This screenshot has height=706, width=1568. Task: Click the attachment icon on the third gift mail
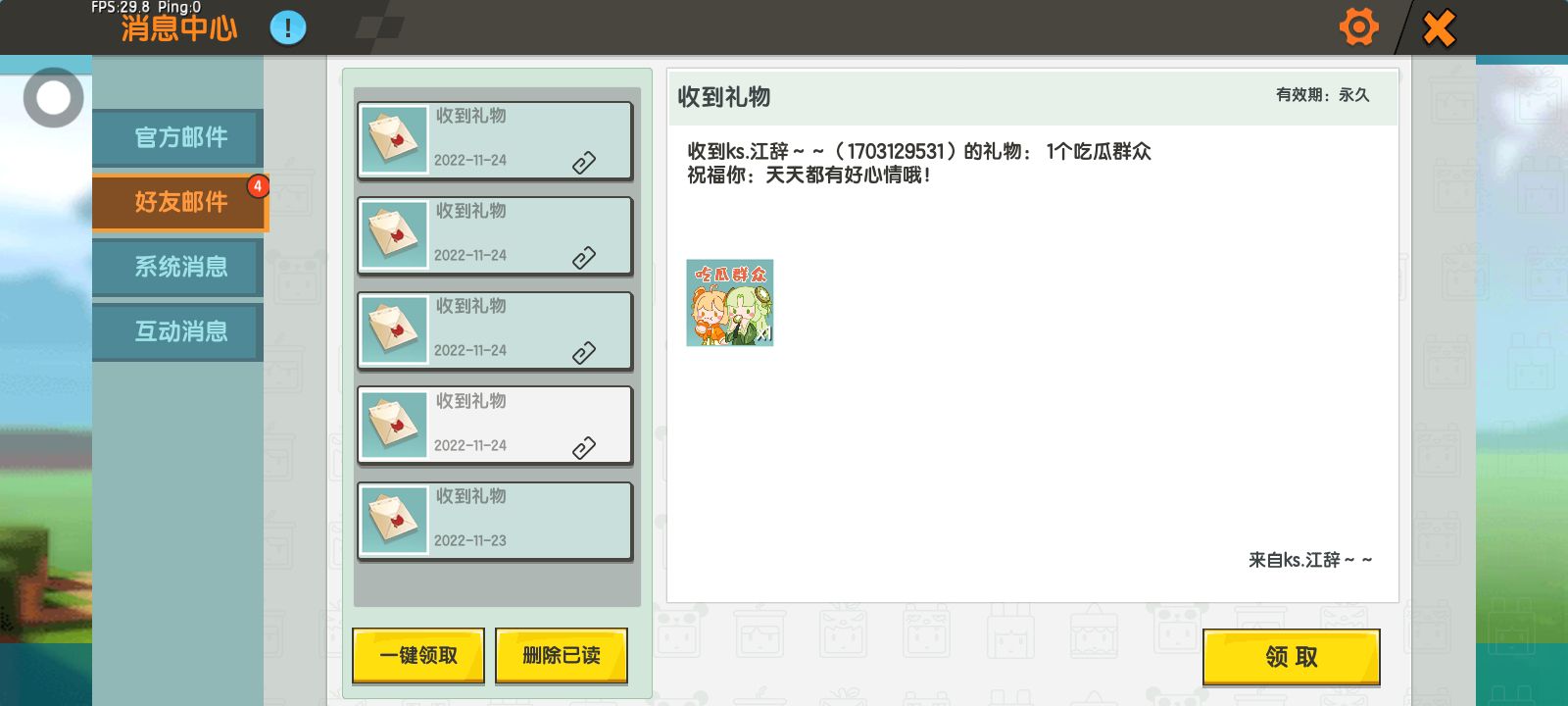click(584, 353)
